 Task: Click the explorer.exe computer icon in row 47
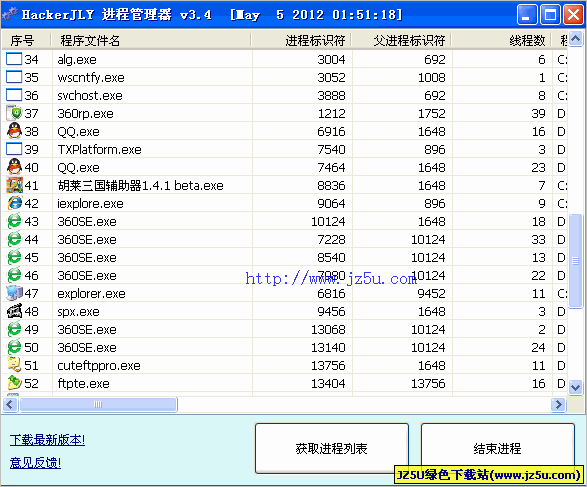pos(14,293)
